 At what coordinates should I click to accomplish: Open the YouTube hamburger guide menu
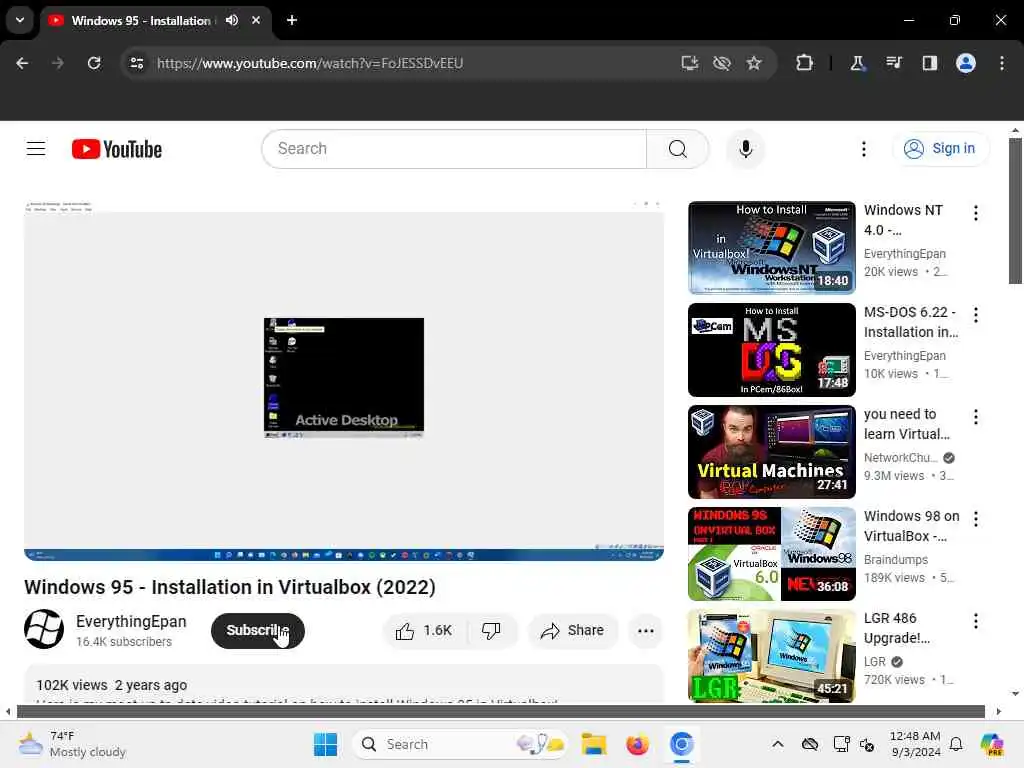pyautogui.click(x=36, y=149)
